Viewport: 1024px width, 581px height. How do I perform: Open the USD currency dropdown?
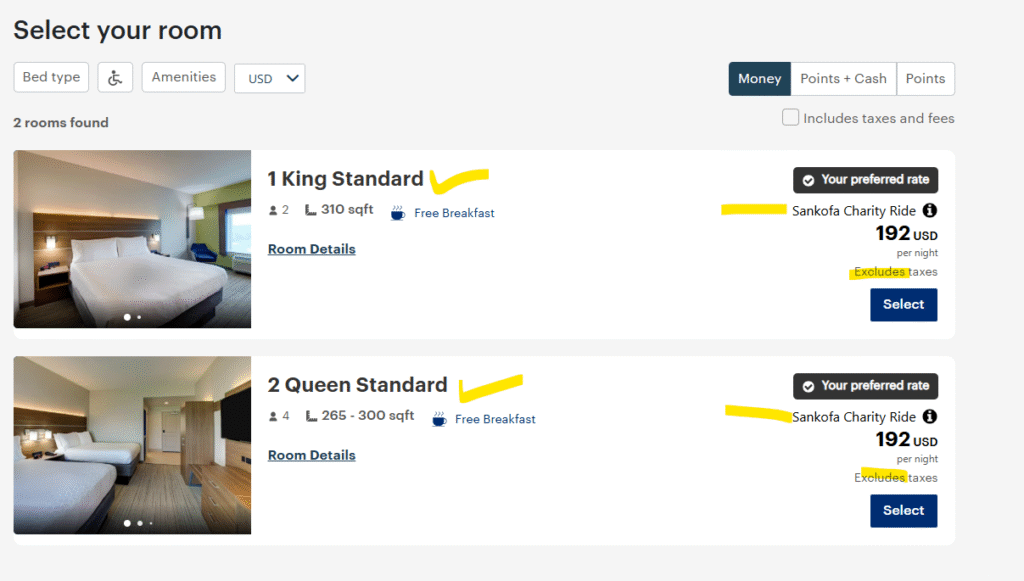(269, 79)
